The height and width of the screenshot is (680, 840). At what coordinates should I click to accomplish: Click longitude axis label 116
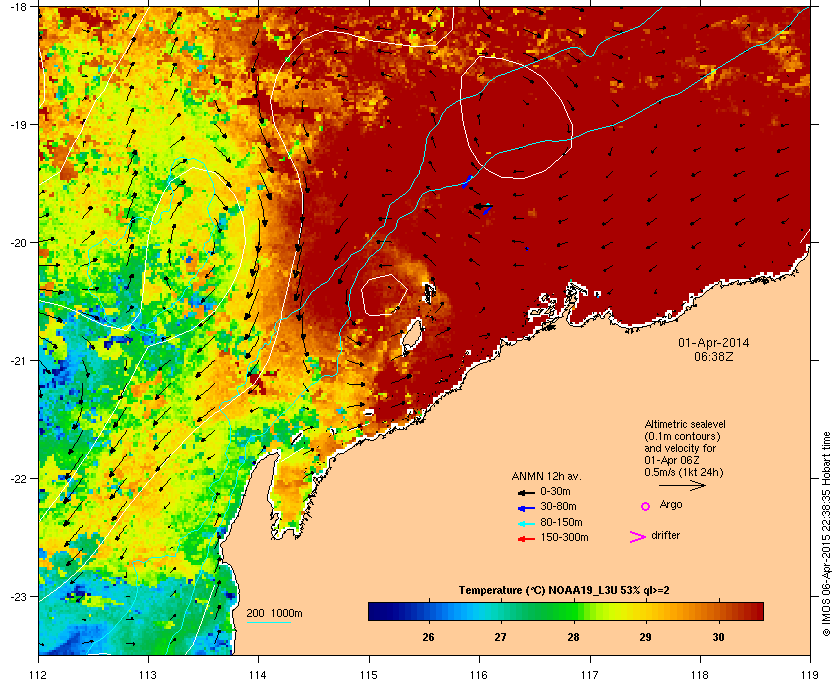[x=479, y=675]
